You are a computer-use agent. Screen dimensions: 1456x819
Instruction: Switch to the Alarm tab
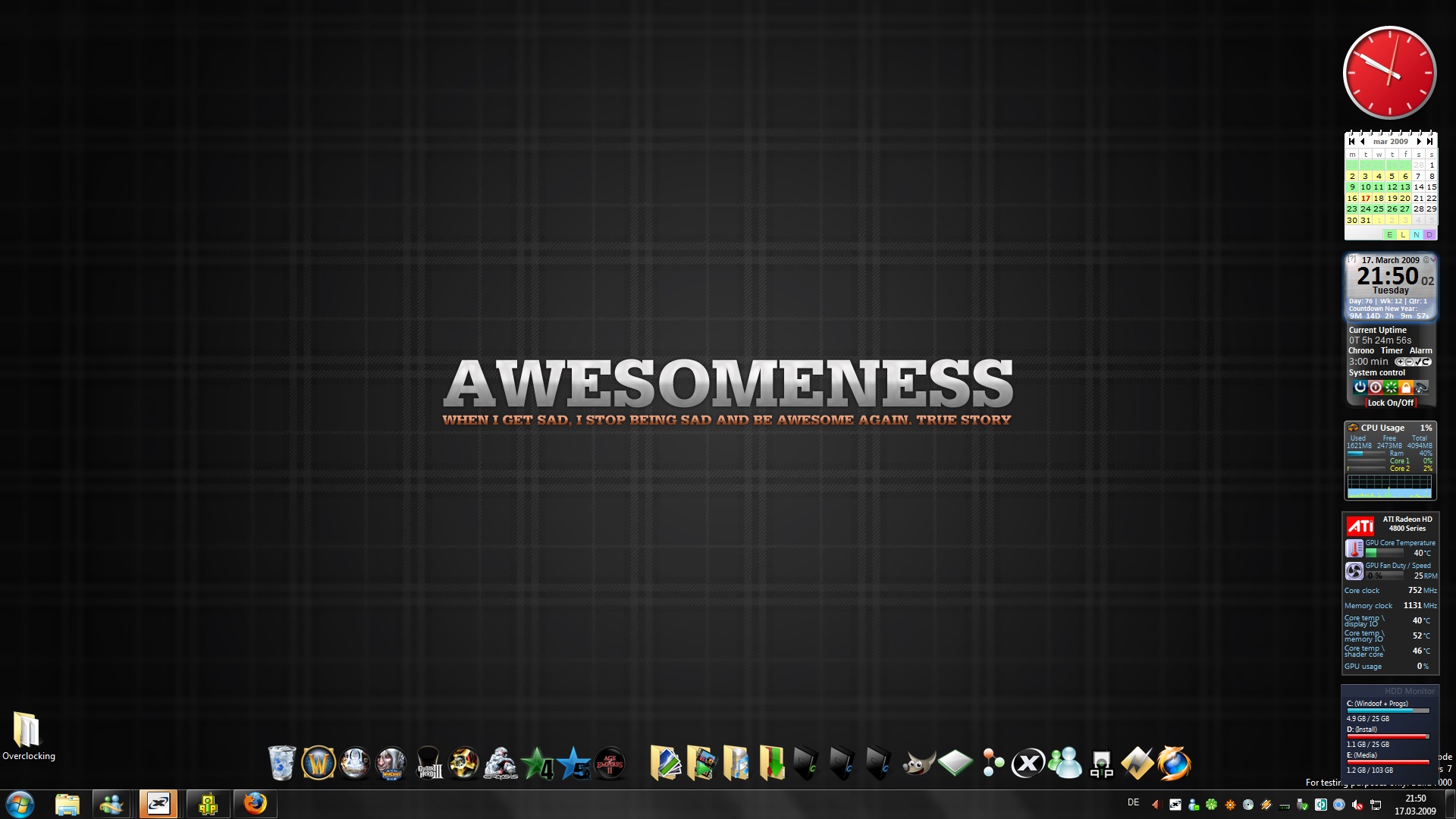pos(1420,350)
